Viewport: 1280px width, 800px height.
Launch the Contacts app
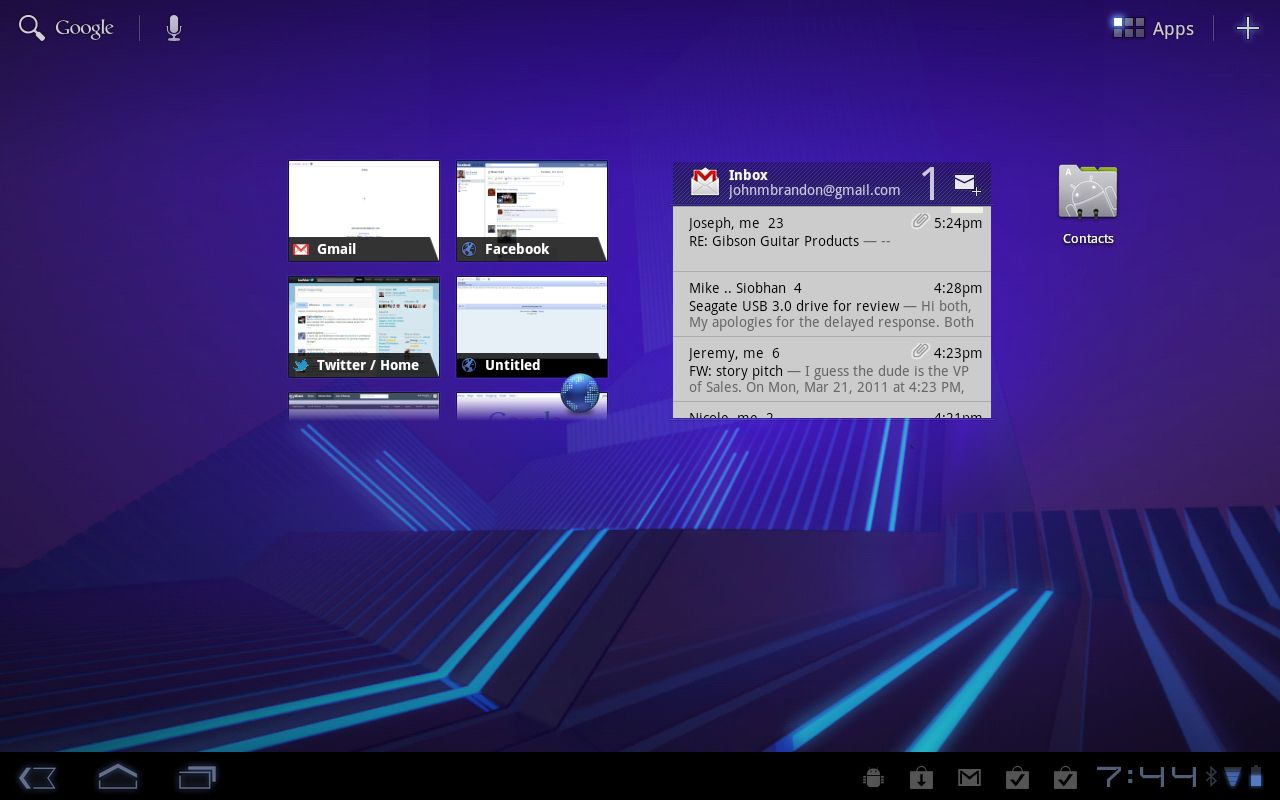pos(1088,205)
